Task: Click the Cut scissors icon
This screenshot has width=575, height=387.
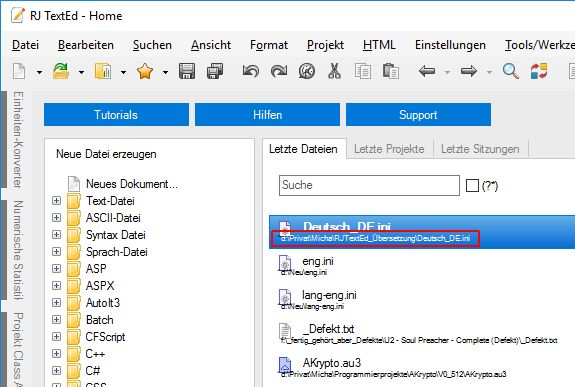Action: (x=334, y=71)
